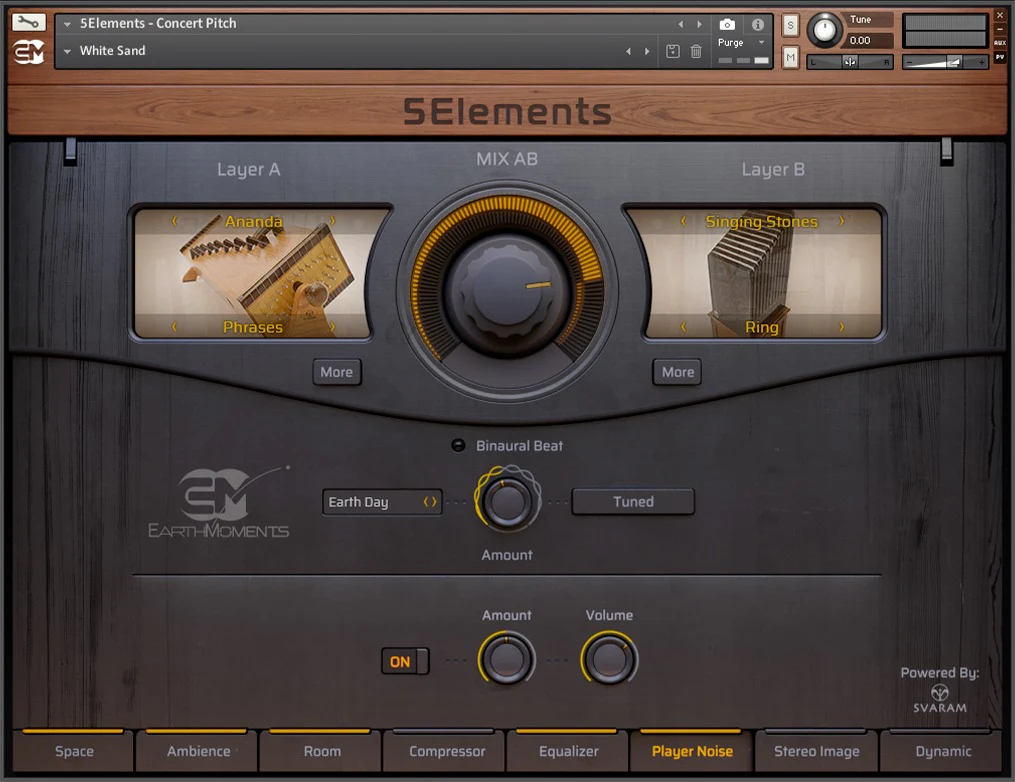Open the Dynamic tab
Image resolution: width=1015 pixels, height=782 pixels.
coord(942,751)
